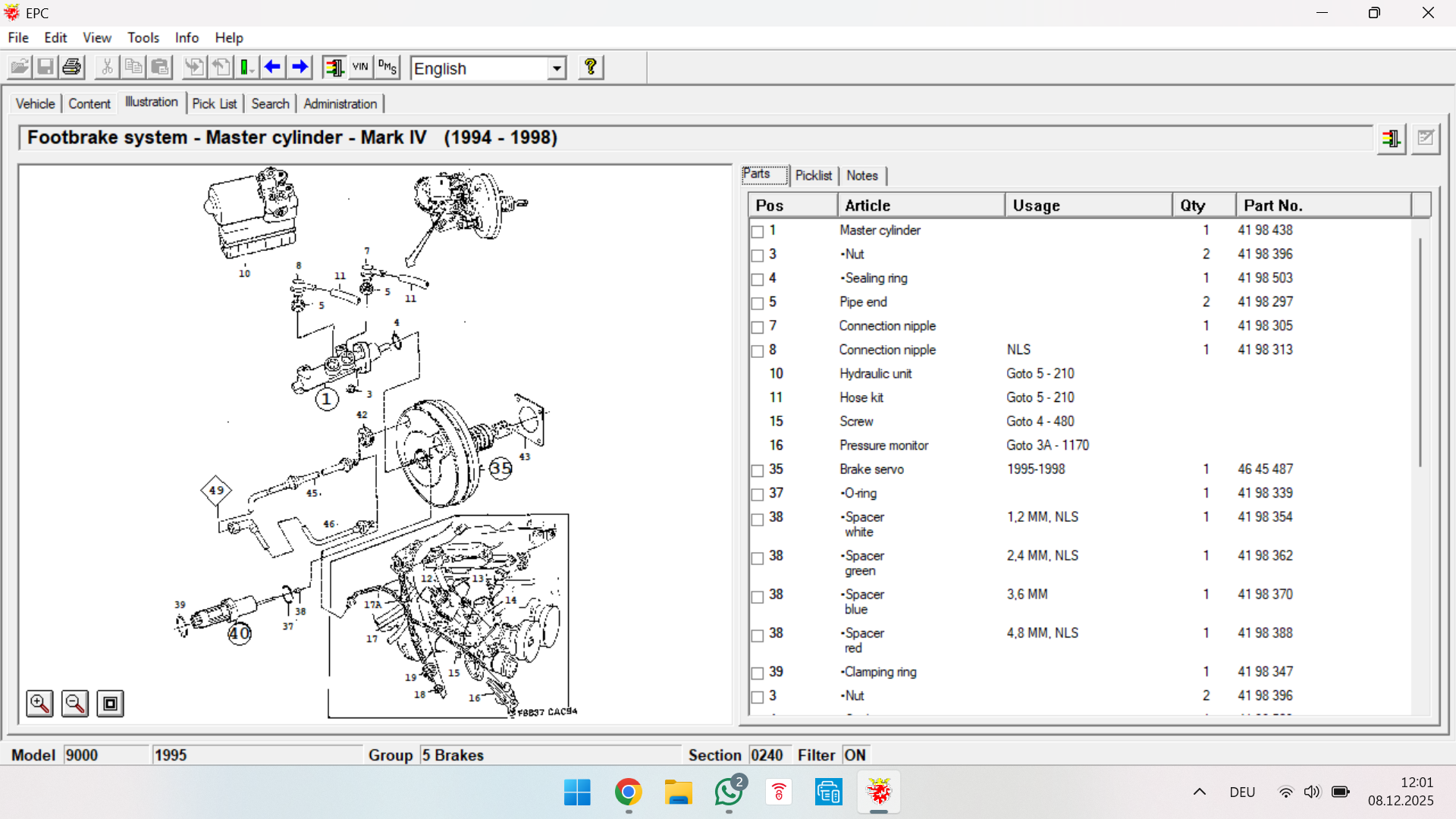Zoom out of the illustration
Image resolution: width=1456 pixels, height=819 pixels.
coord(75,704)
